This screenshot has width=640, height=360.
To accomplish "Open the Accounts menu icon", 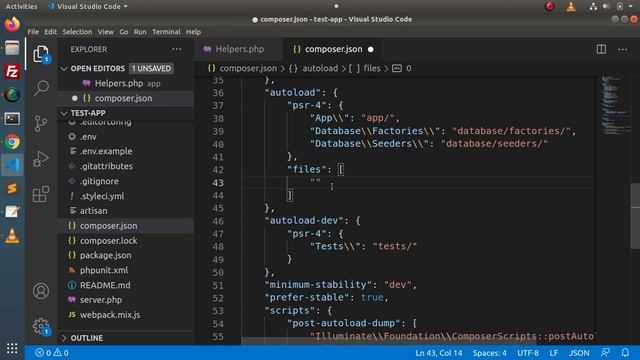I will coord(41,291).
